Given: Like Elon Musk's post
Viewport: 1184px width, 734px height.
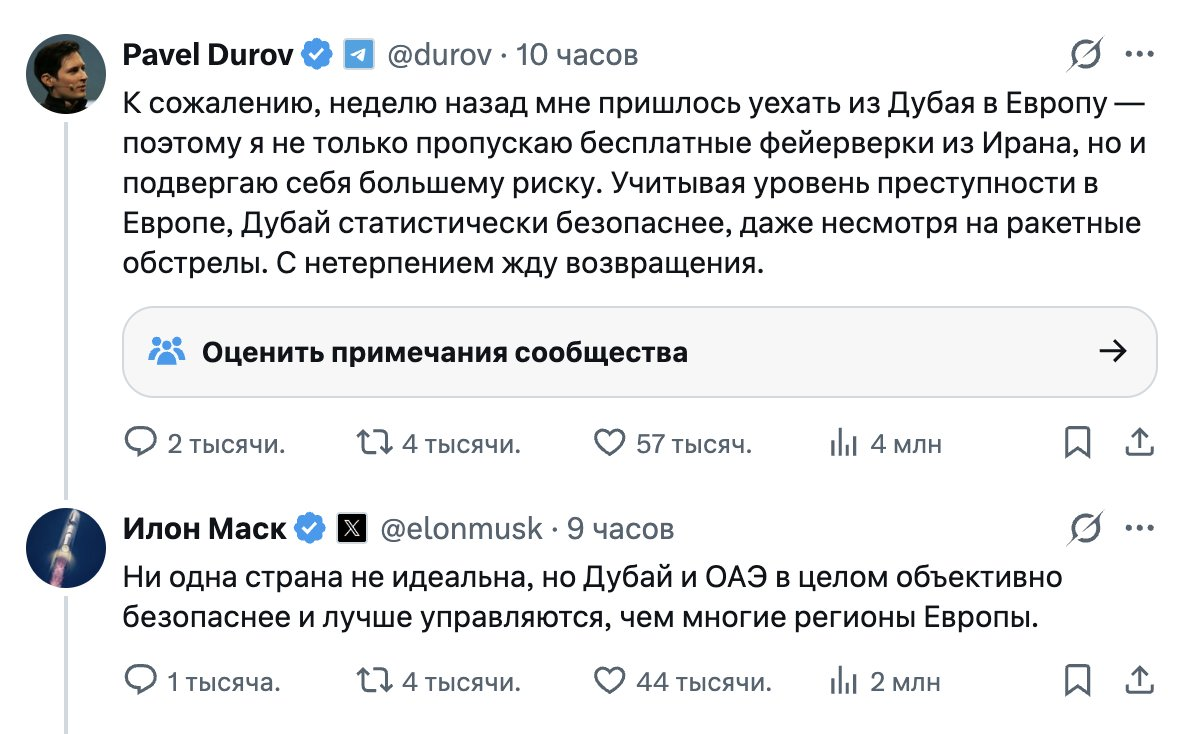Looking at the screenshot, I should (609, 681).
